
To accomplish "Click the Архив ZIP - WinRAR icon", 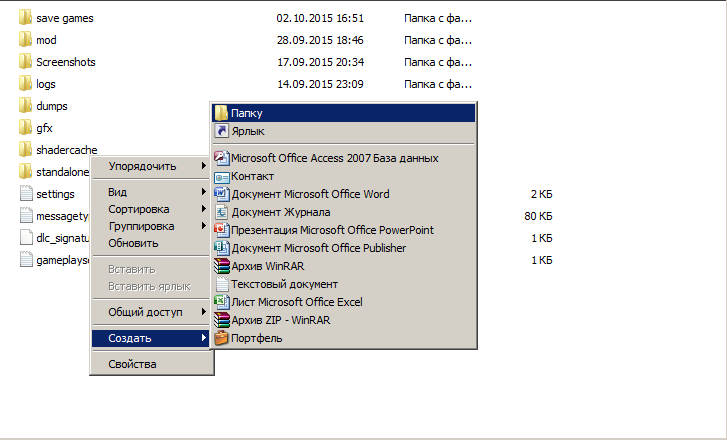I will tap(221, 320).
